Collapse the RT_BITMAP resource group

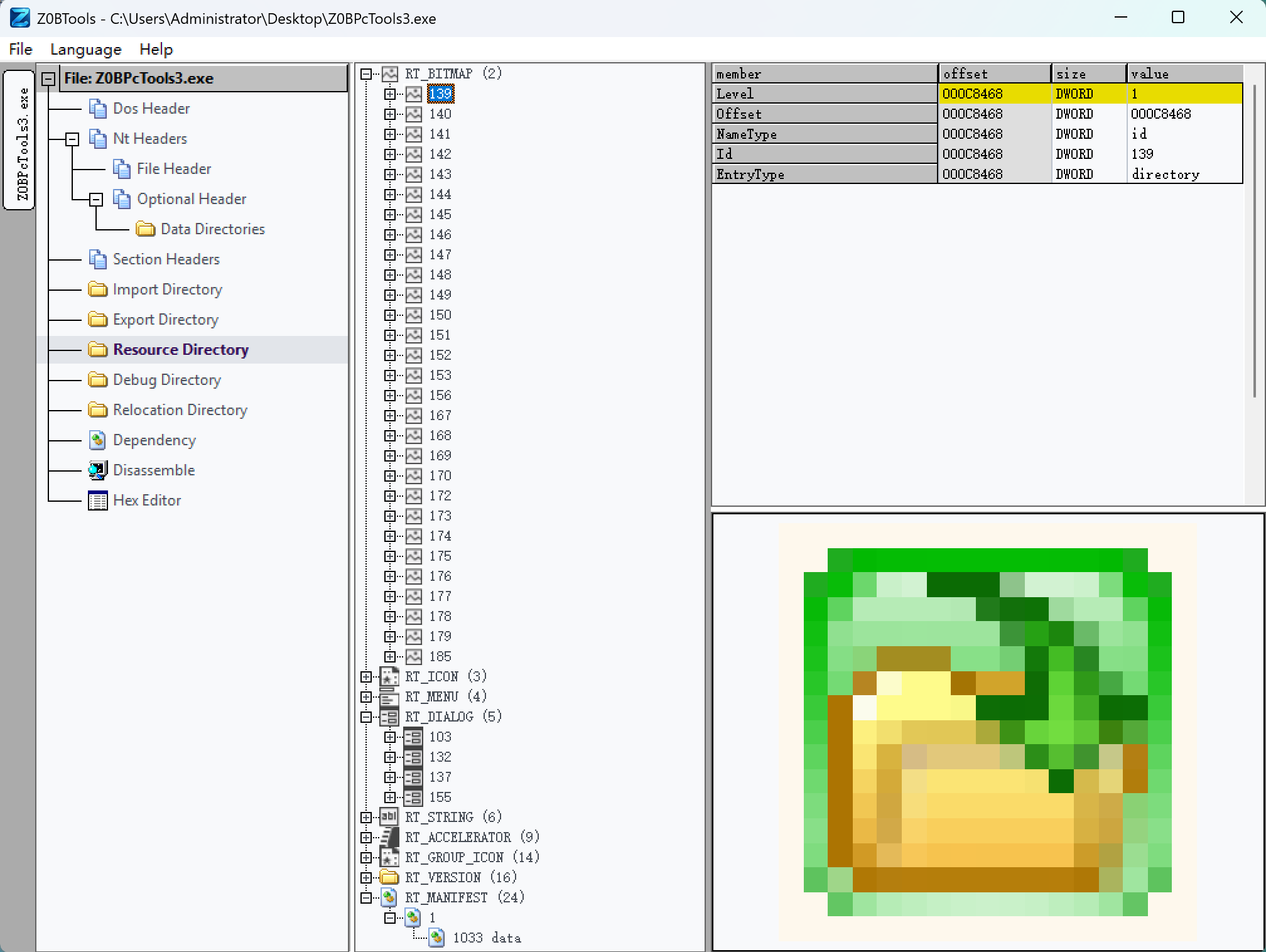click(366, 74)
